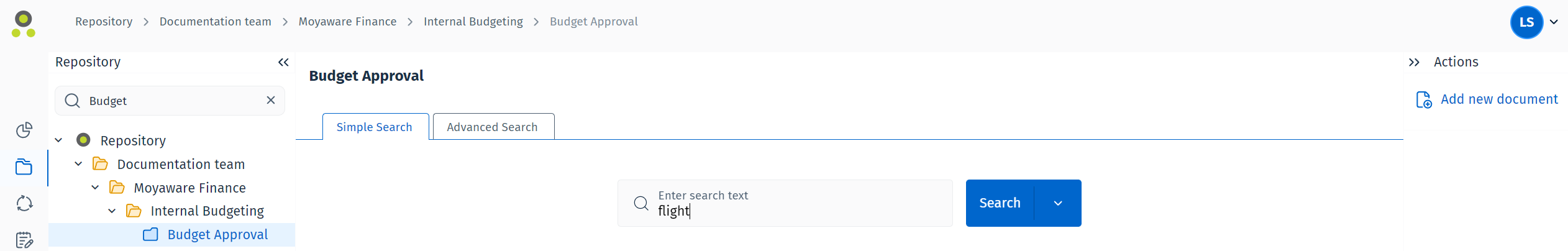The height and width of the screenshot is (251, 1568).
Task: Collapse the Internal Budgeting tree node
Action: (x=112, y=211)
